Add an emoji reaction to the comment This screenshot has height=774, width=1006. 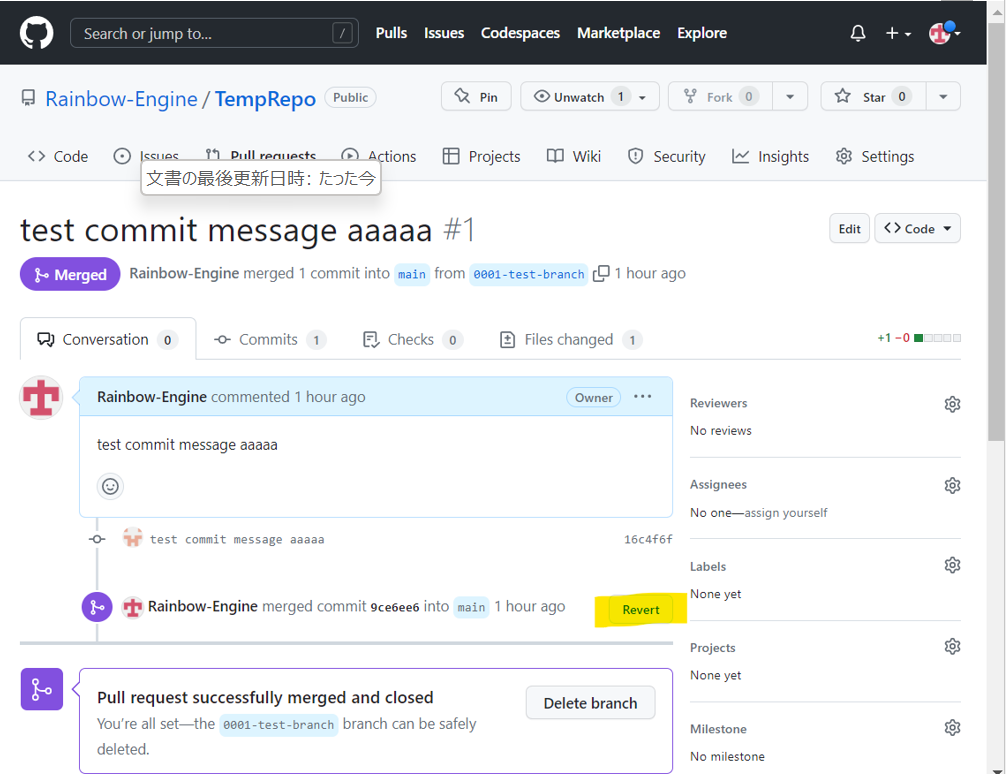110,486
